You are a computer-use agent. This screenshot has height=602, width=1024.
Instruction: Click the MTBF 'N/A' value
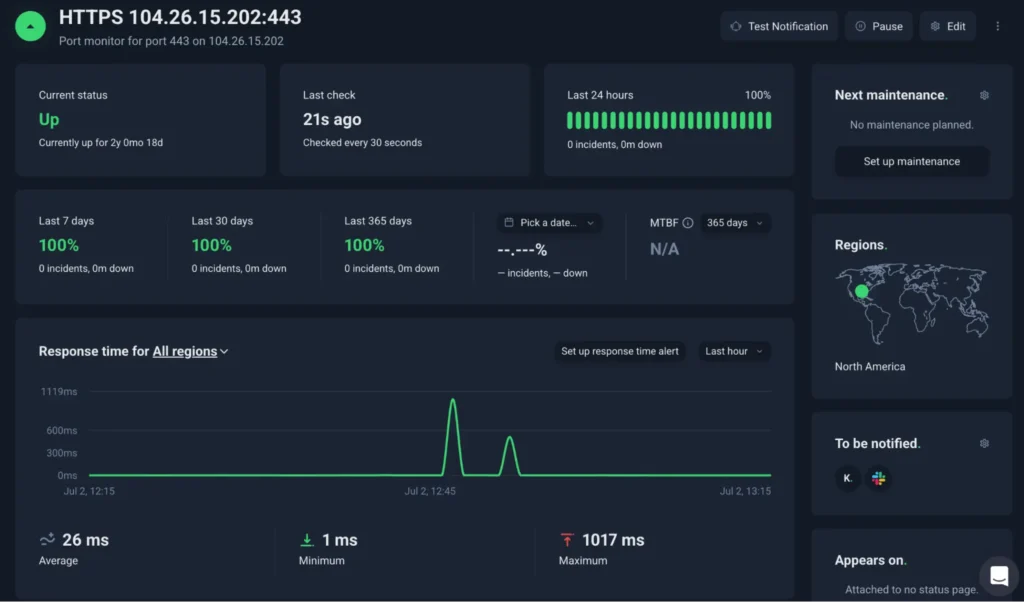(x=664, y=249)
